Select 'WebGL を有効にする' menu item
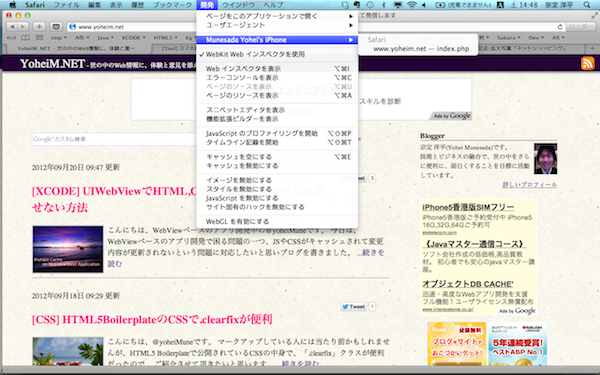The image size is (600, 375). tap(277, 222)
